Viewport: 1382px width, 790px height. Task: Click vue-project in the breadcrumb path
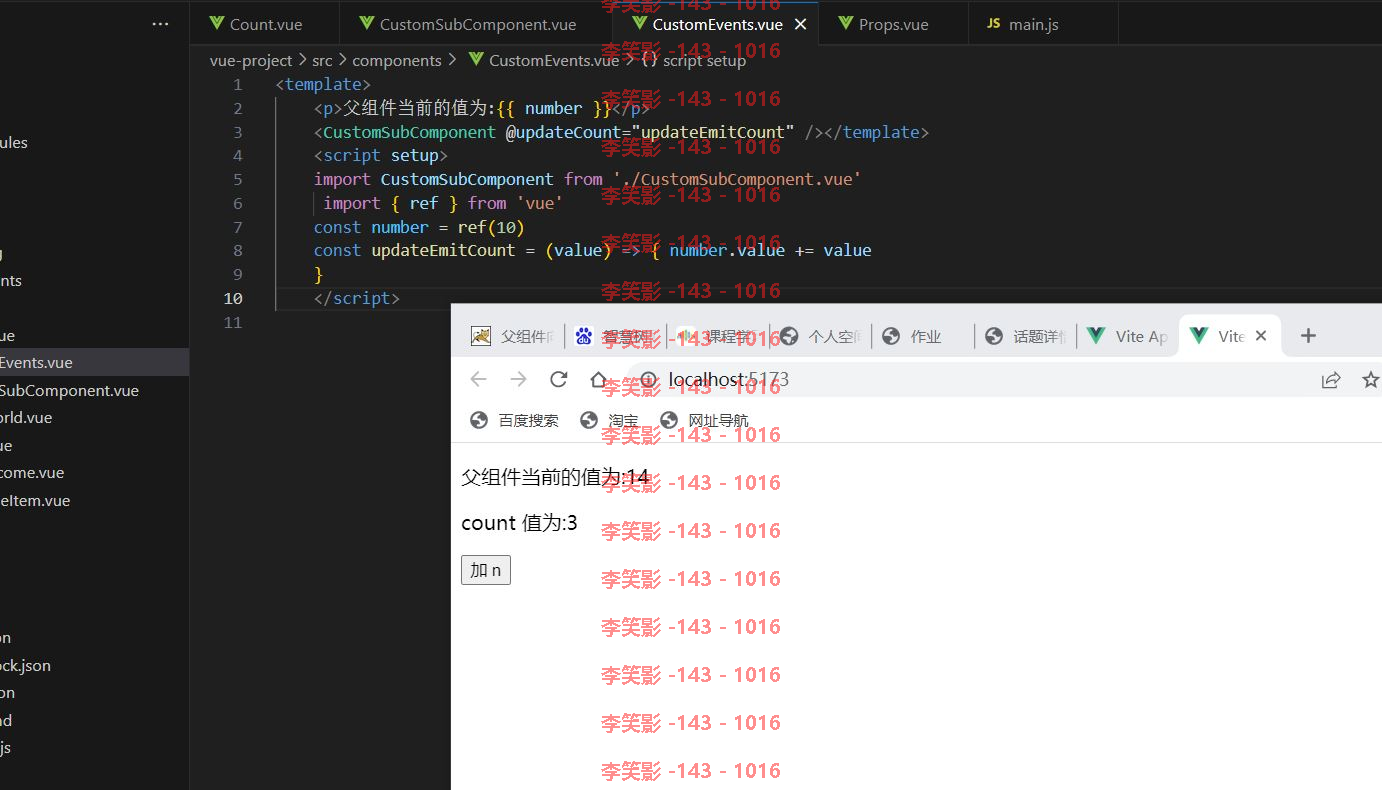coord(251,60)
